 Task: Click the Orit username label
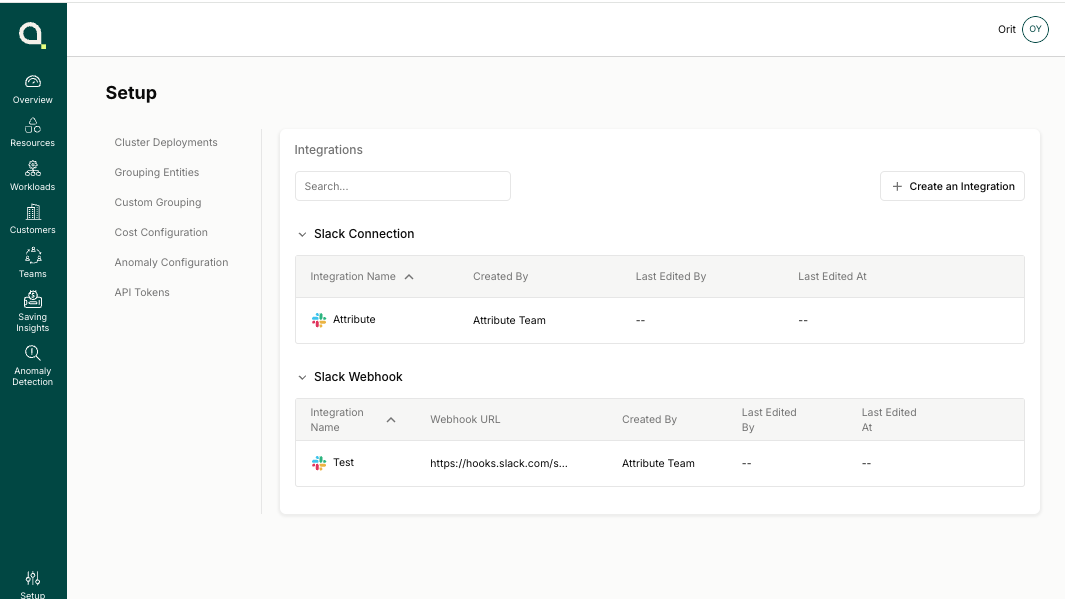(1007, 29)
